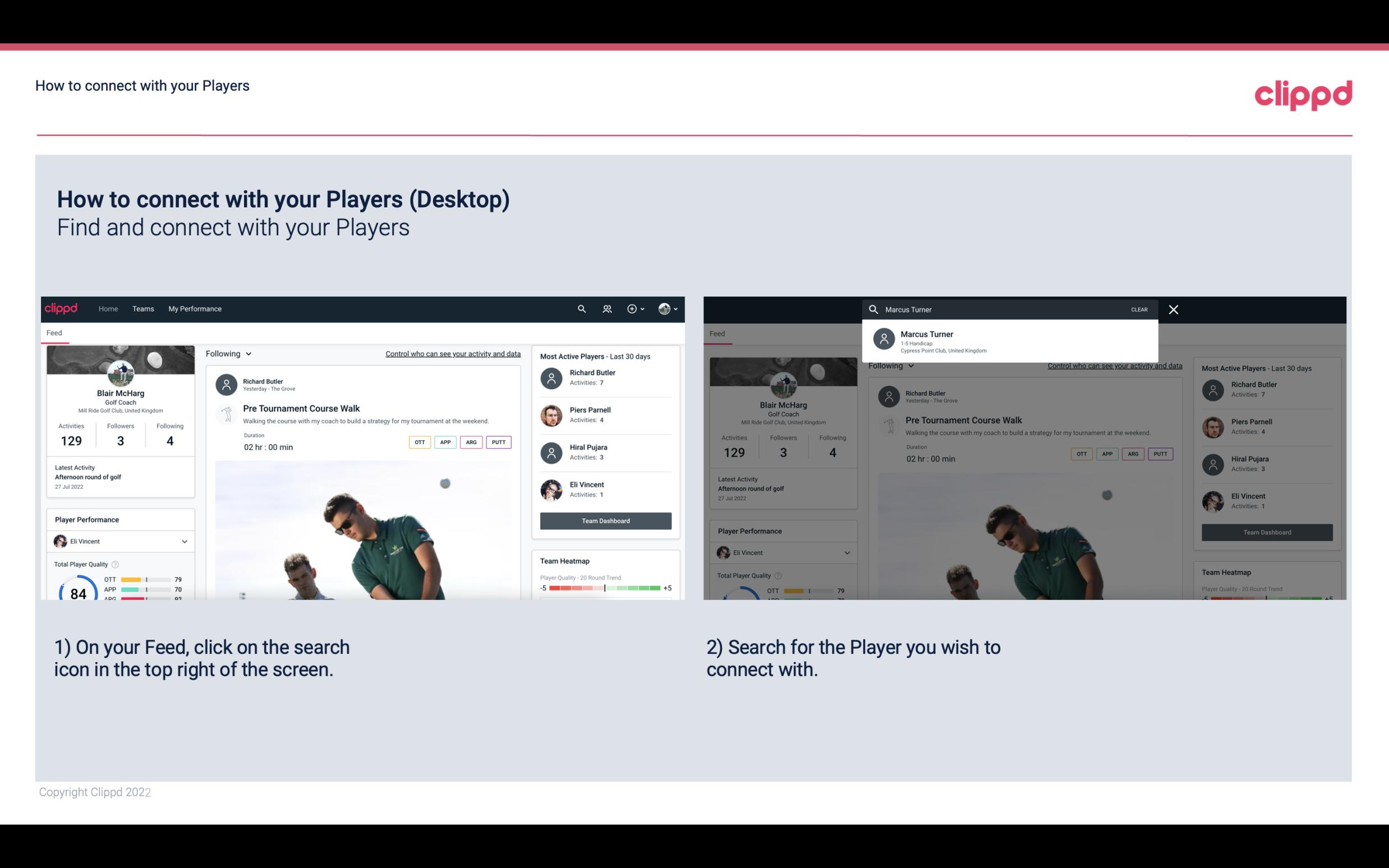Viewport: 1389px width, 868px height.
Task: Click the Clippd search icon
Action: click(x=580, y=308)
